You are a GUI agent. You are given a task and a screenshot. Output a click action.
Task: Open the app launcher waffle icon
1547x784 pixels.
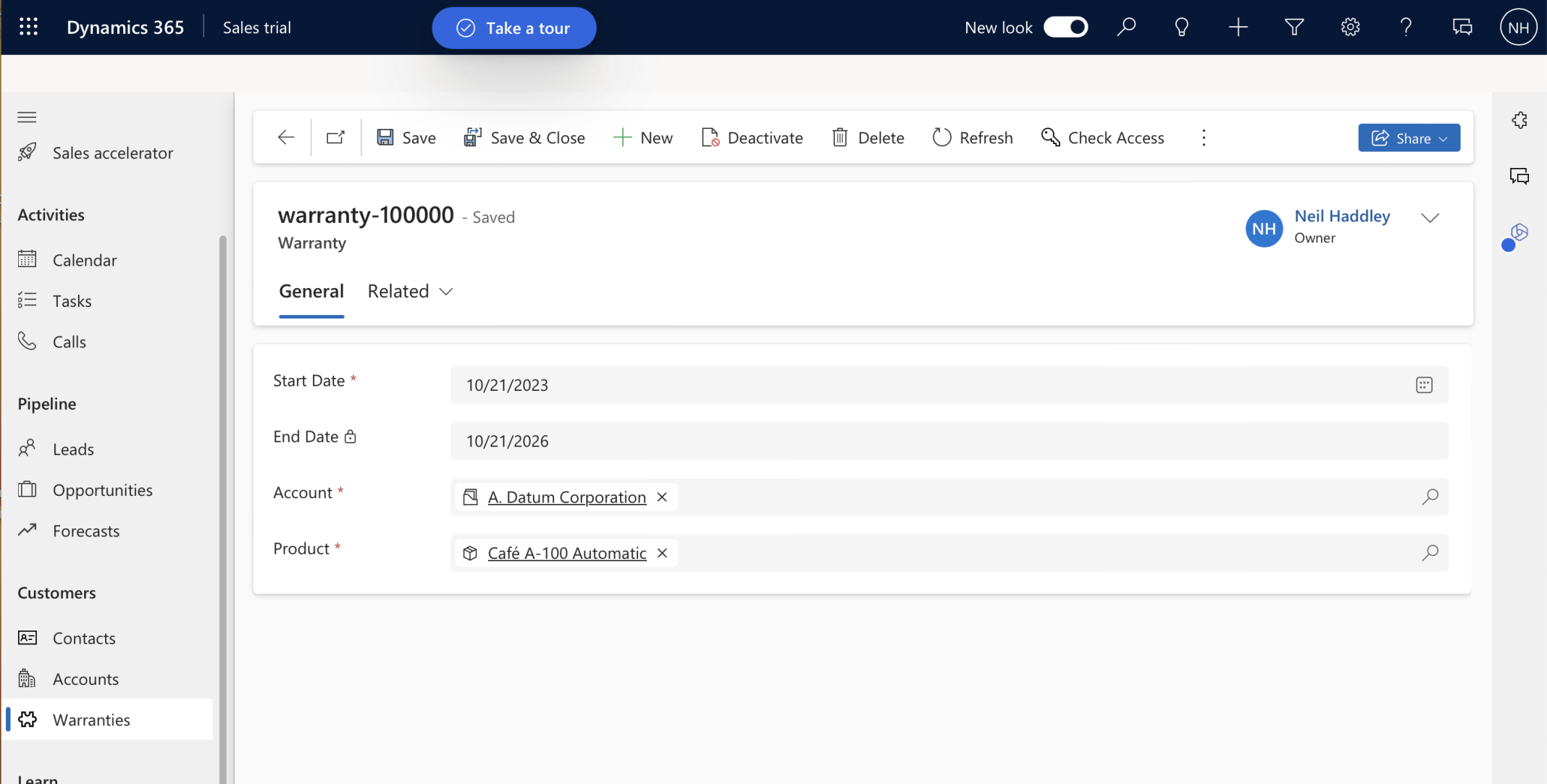click(28, 28)
